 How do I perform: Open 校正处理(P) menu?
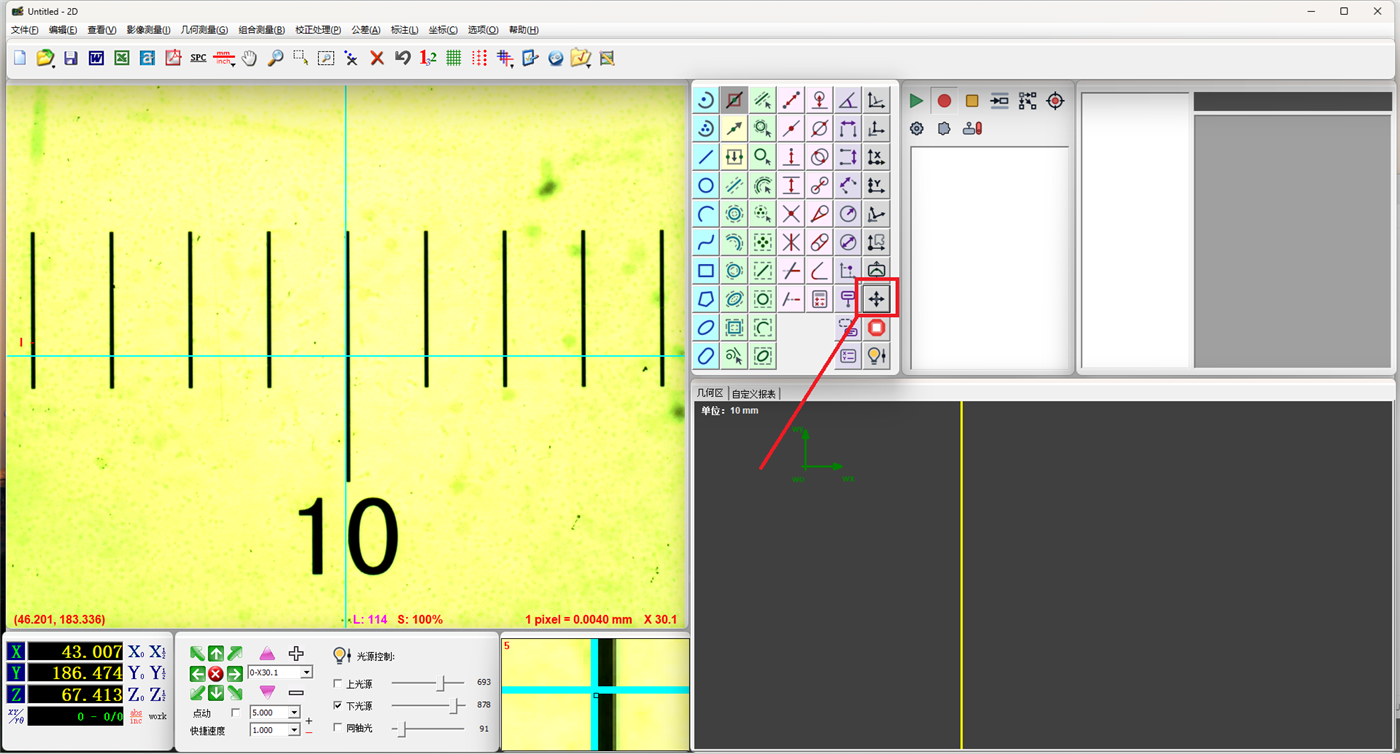tap(318, 30)
